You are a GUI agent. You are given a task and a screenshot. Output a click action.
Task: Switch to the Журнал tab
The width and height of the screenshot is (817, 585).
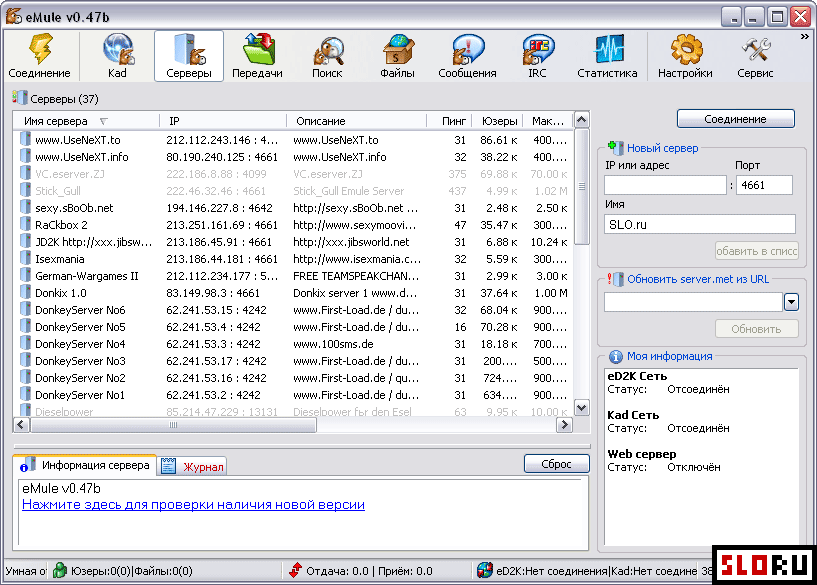pos(192,466)
